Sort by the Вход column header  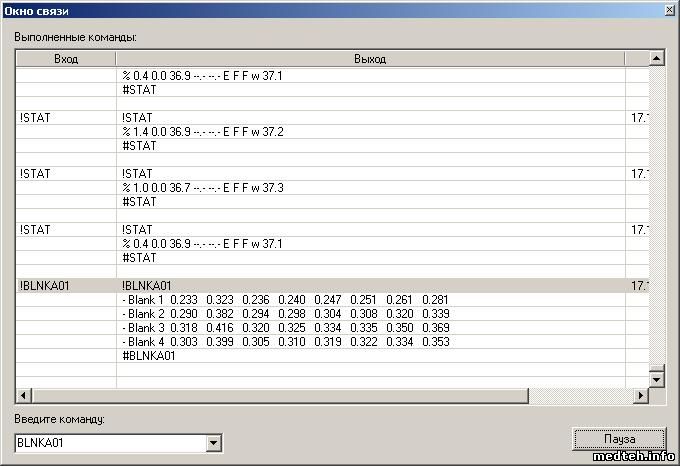[x=66, y=59]
